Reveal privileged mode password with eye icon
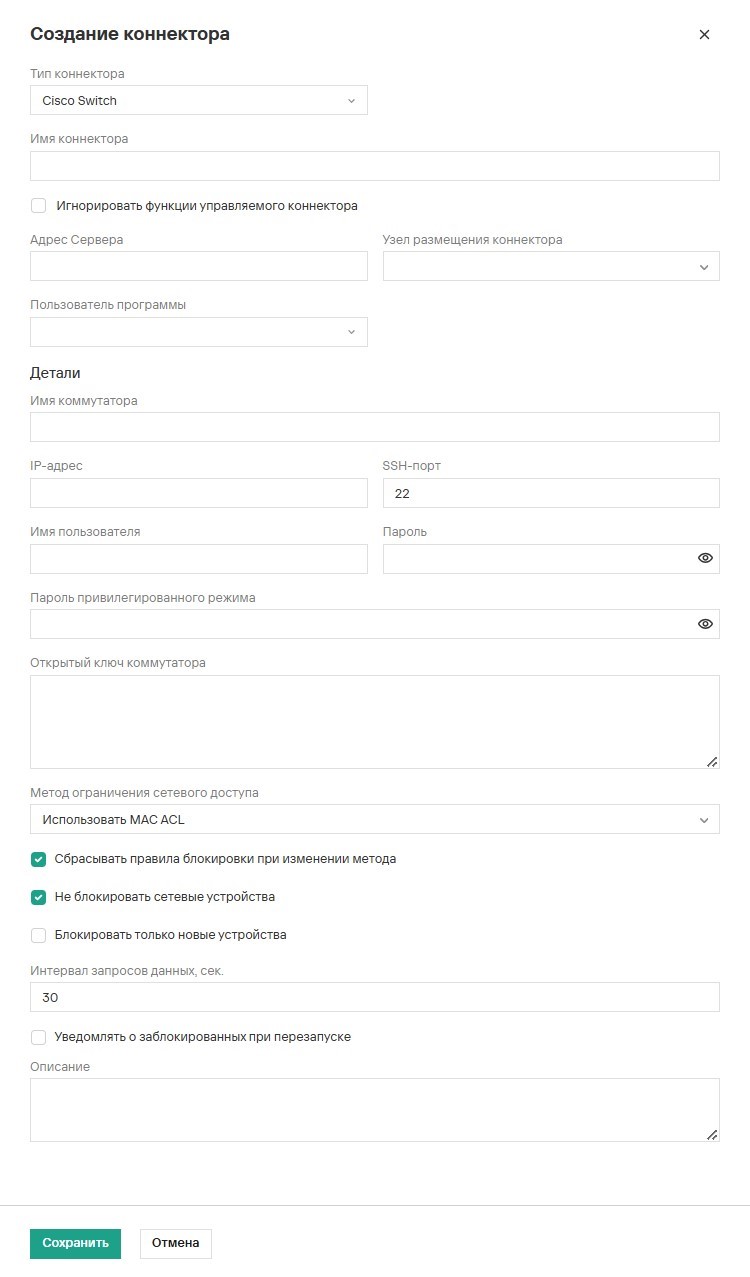Viewport: 750px width, 1277px height. [705, 624]
